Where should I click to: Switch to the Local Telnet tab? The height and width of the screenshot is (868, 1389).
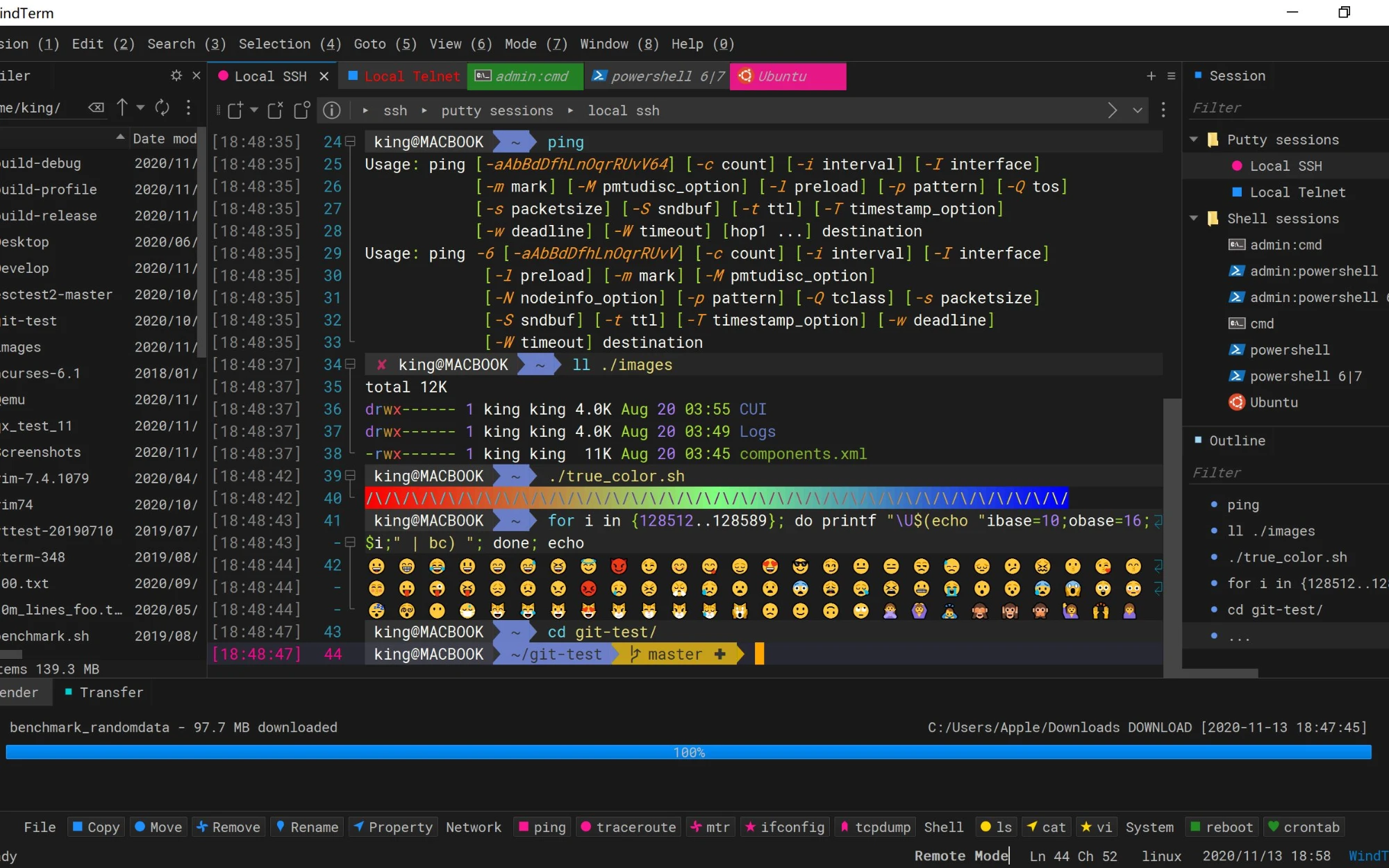pos(404,76)
